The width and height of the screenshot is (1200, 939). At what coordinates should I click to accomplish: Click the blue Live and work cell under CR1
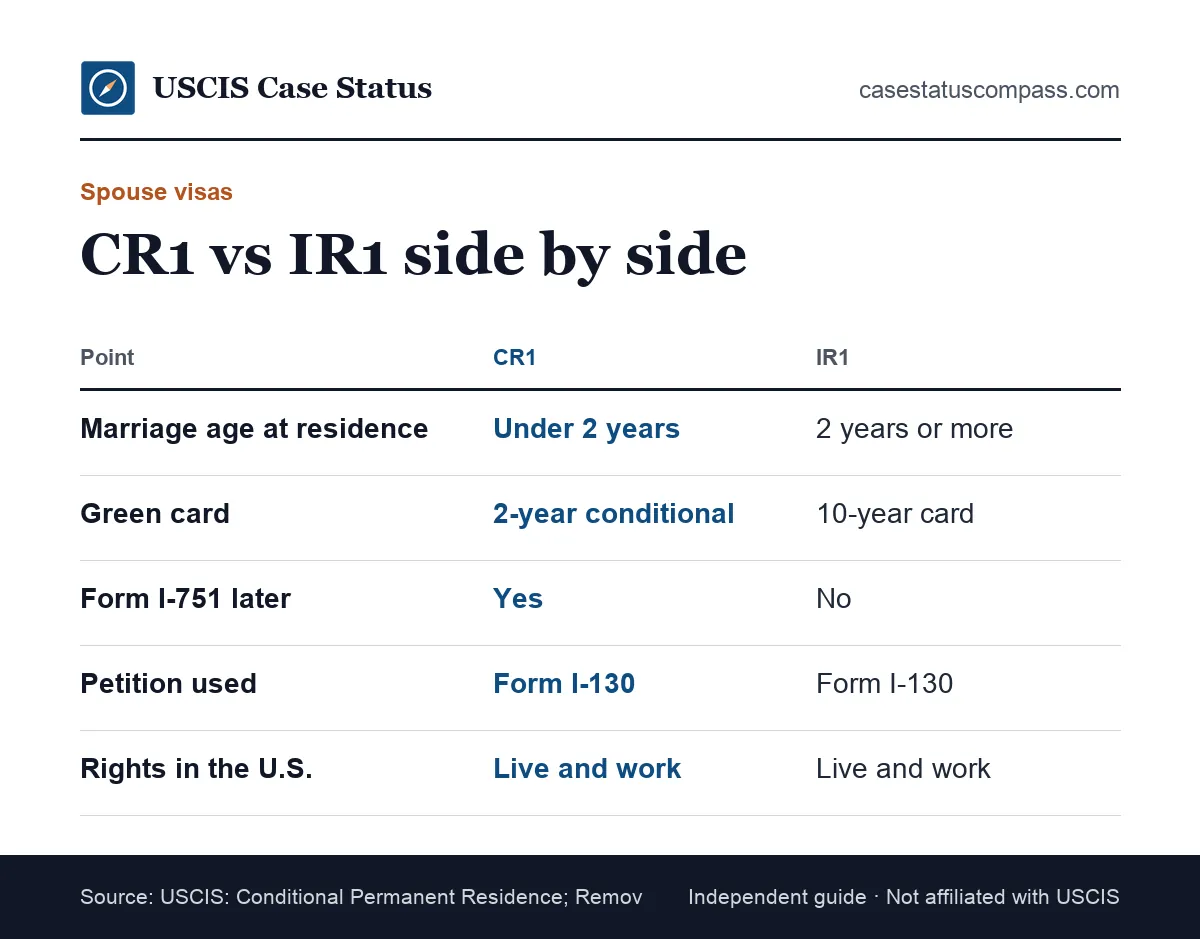tap(587, 769)
